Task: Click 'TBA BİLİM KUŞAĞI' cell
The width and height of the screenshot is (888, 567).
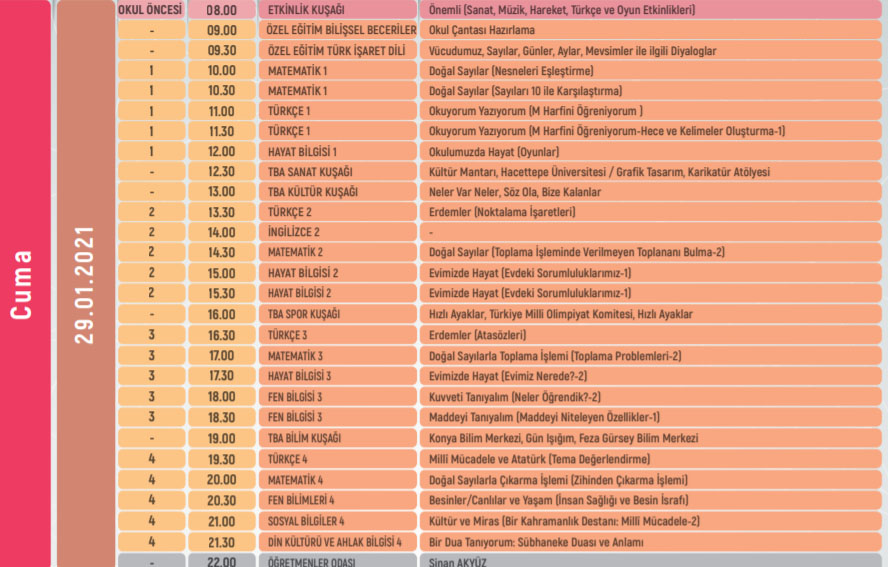Action: click(x=338, y=438)
